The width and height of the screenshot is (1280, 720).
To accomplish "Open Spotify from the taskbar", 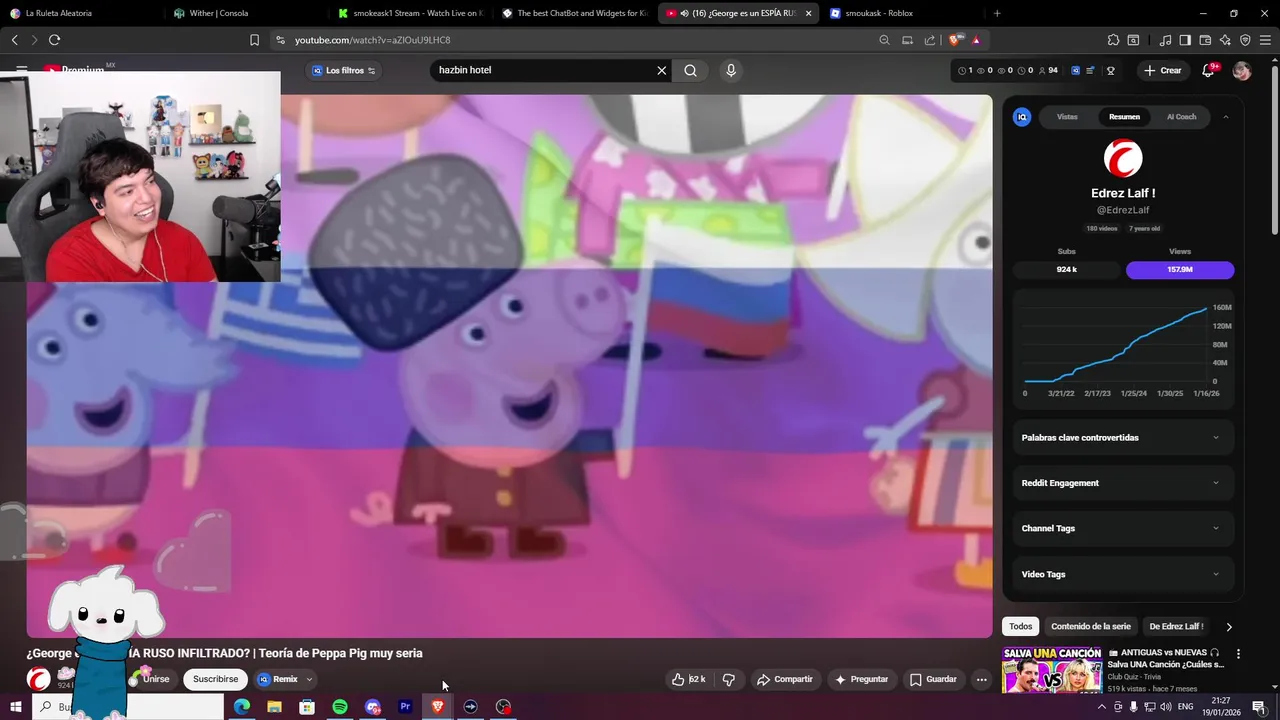I will [x=340, y=707].
